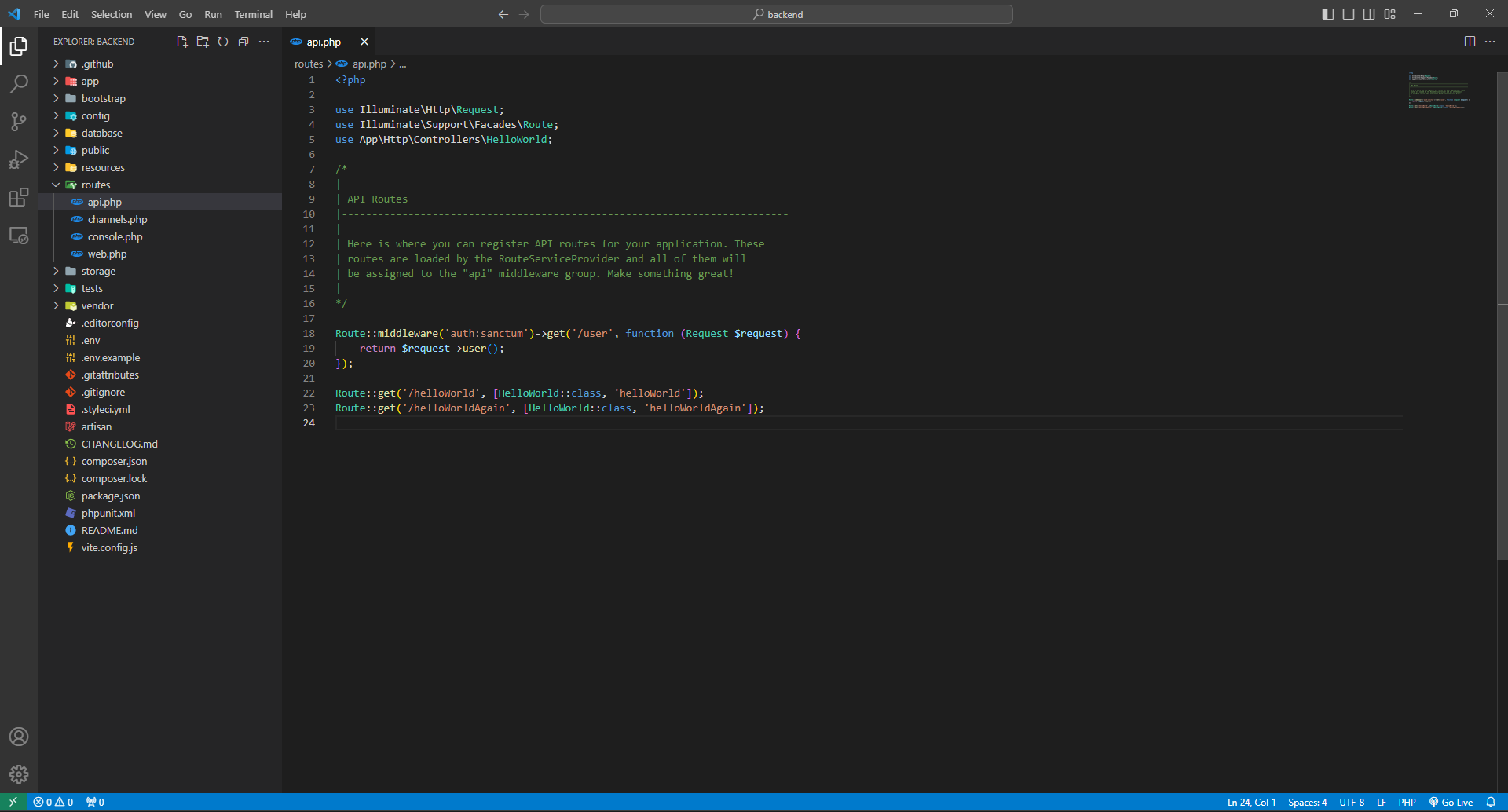Open web.php in the file tree
1508x812 pixels.
point(107,254)
